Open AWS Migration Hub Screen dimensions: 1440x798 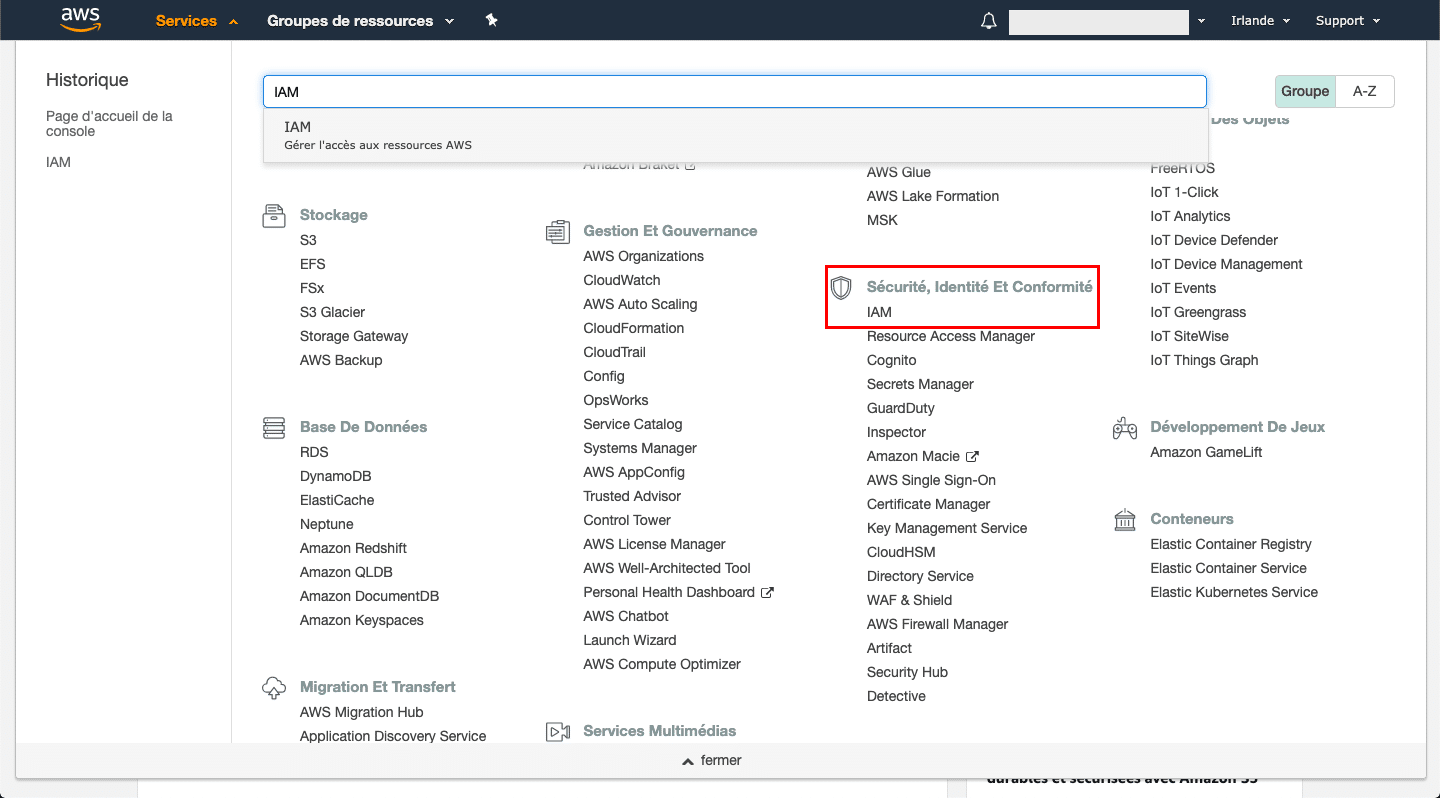coord(362,712)
